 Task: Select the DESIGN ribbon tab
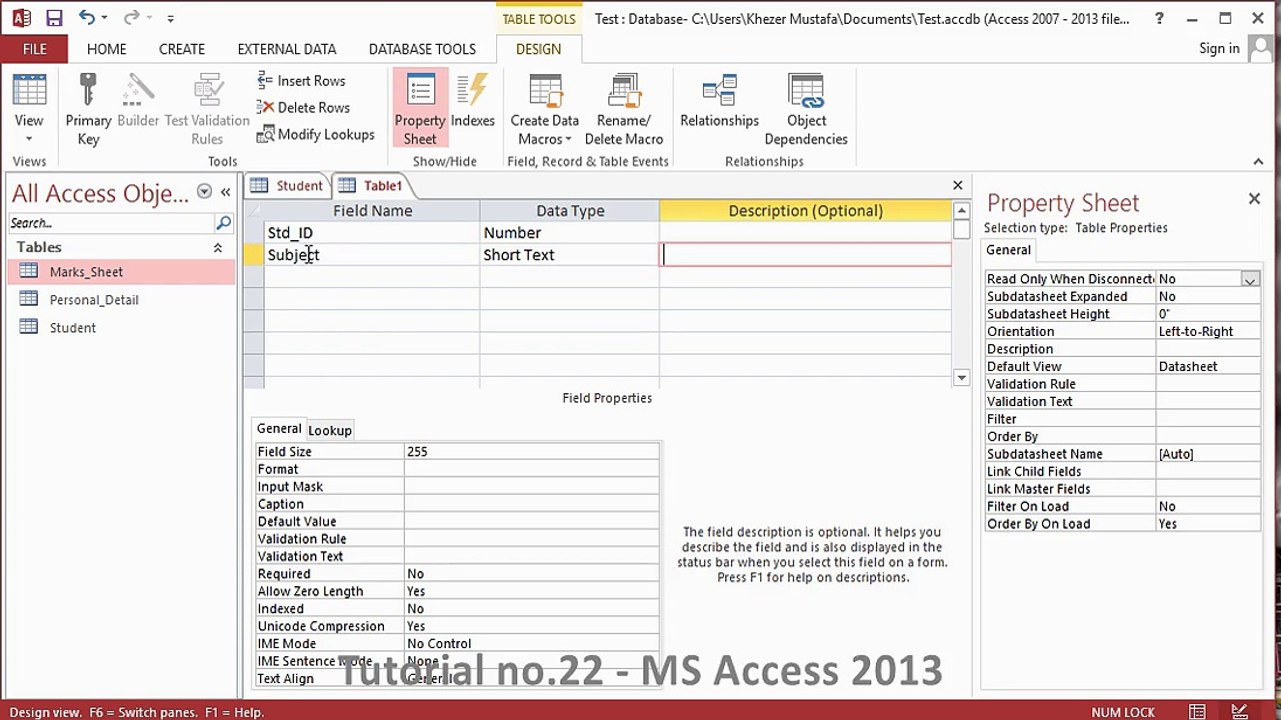pyautogui.click(x=538, y=49)
